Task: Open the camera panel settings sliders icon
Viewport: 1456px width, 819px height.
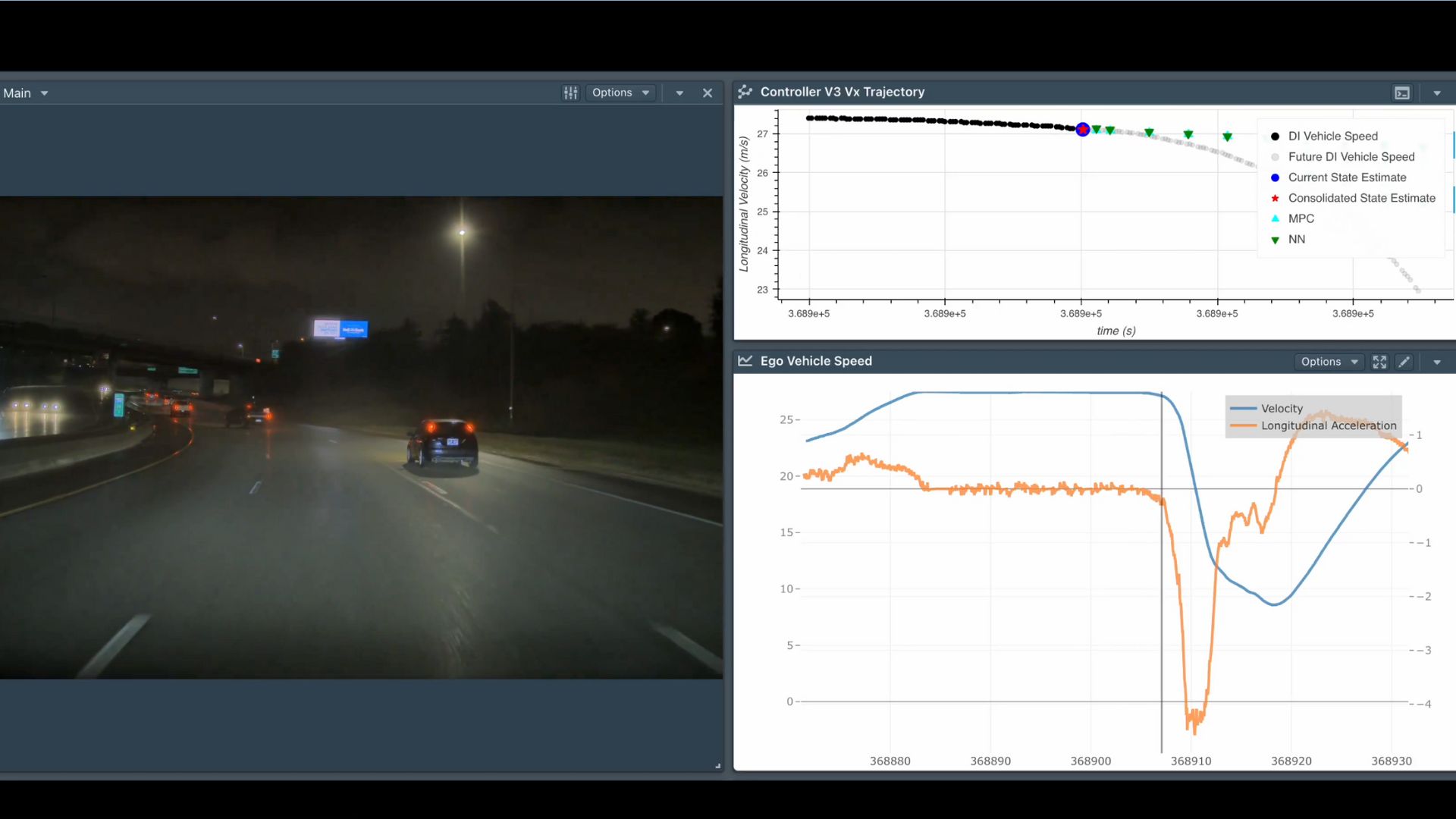Action: pos(570,93)
